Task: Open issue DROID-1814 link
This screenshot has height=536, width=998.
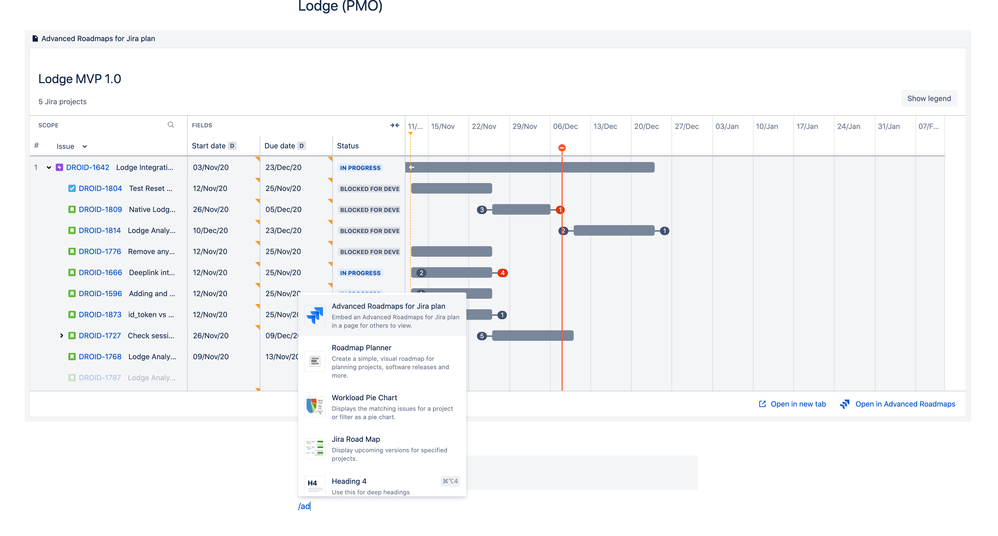Action: click(x=99, y=230)
